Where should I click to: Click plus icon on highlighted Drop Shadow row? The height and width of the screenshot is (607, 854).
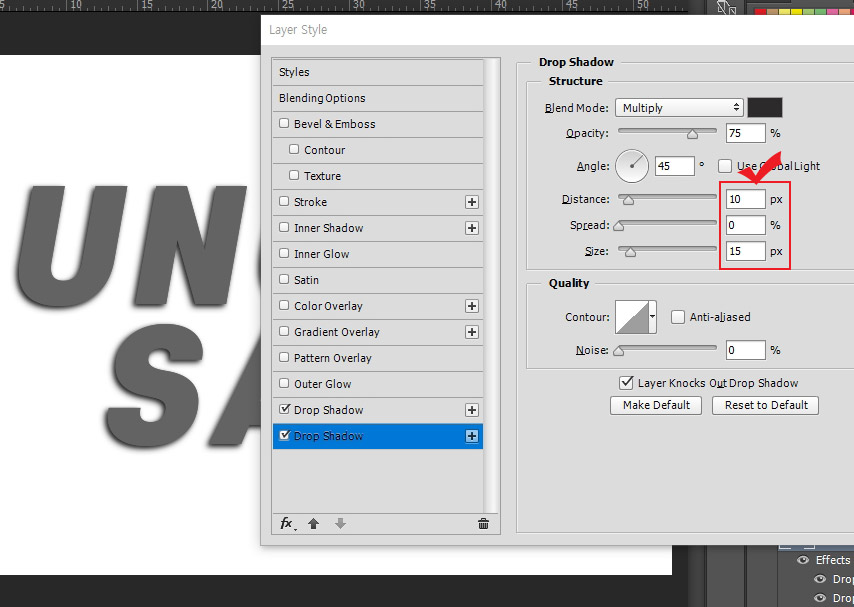pyautogui.click(x=472, y=436)
